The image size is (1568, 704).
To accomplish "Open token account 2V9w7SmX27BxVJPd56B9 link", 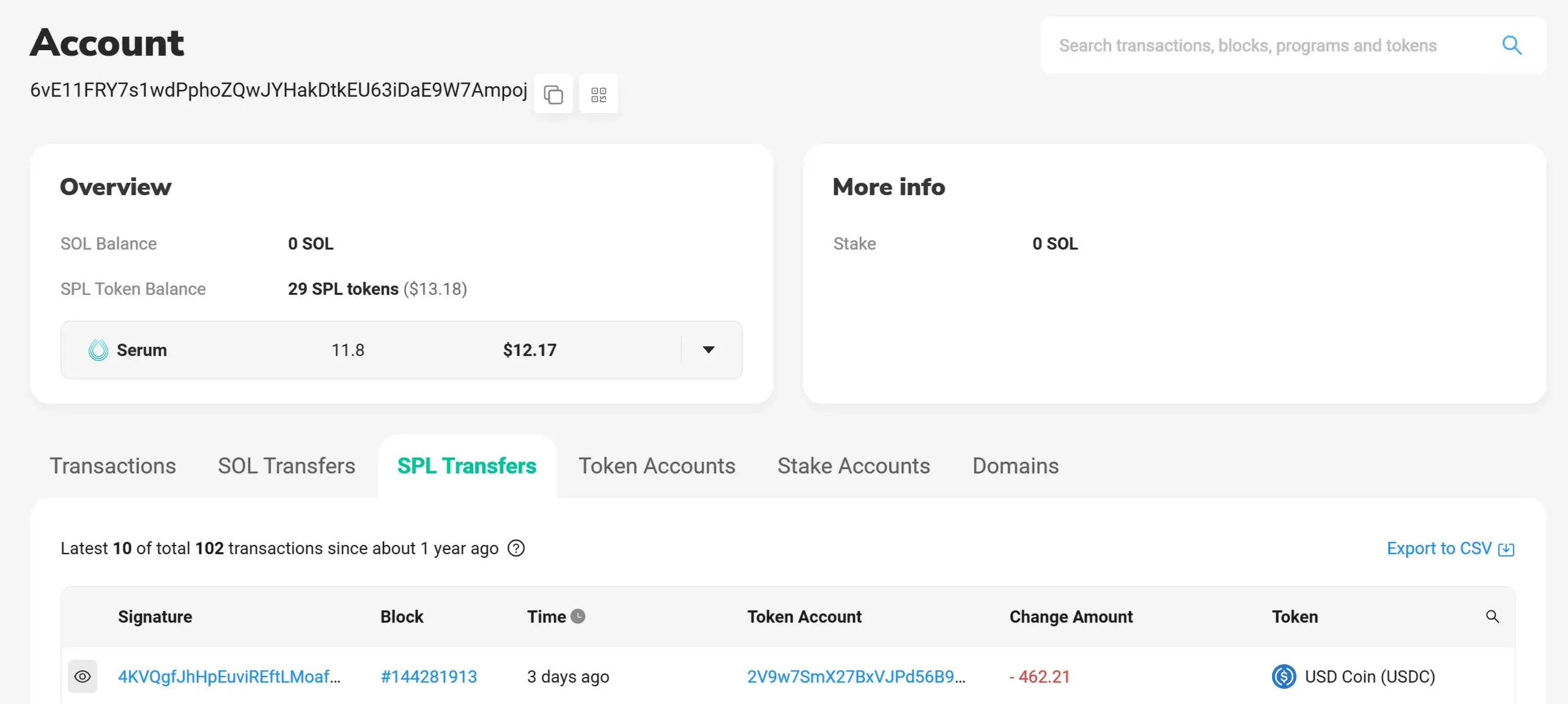I will pyautogui.click(x=856, y=676).
